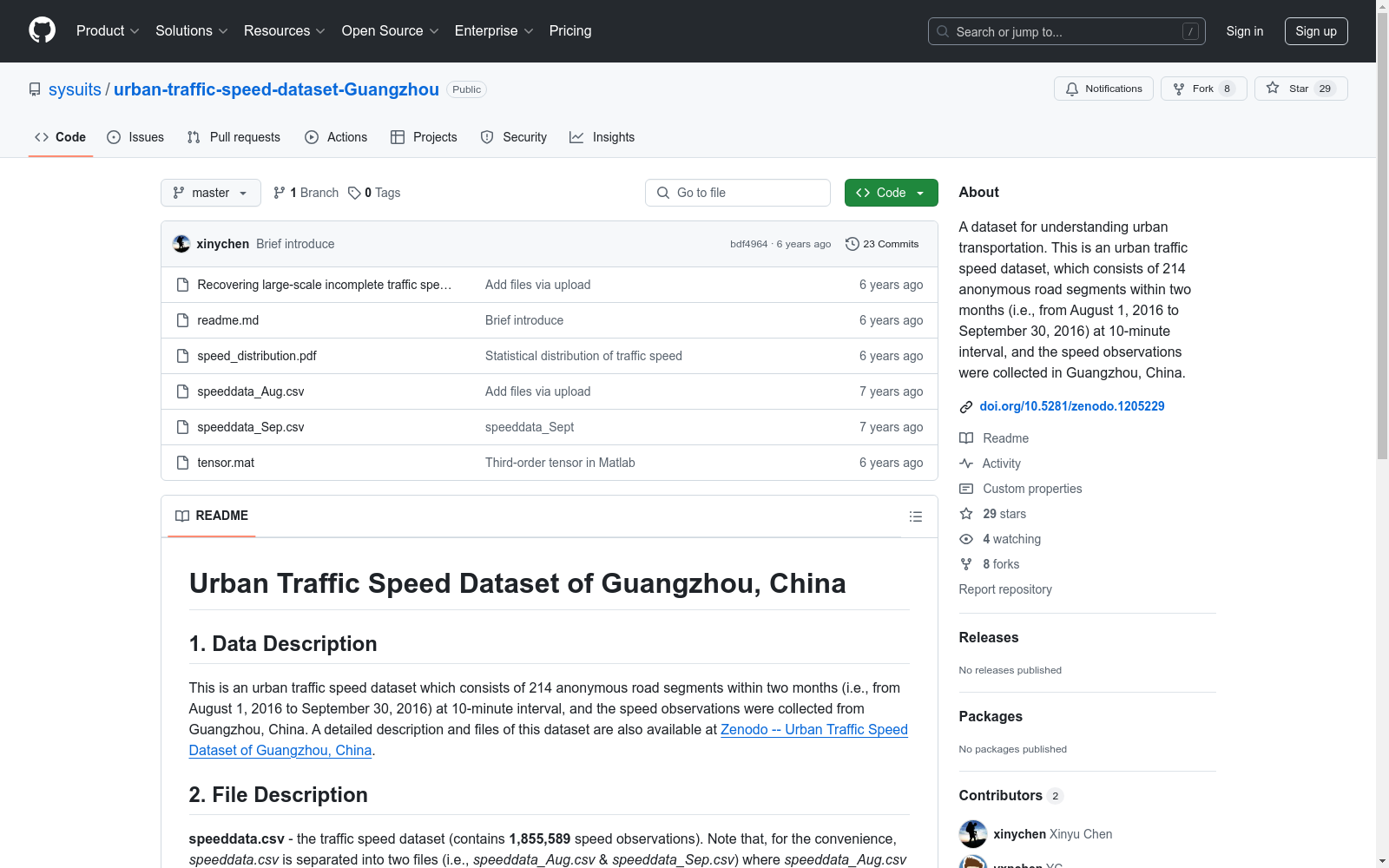This screenshot has width=1389, height=868.
Task: Open commit hash bdf4964
Action: point(749,244)
